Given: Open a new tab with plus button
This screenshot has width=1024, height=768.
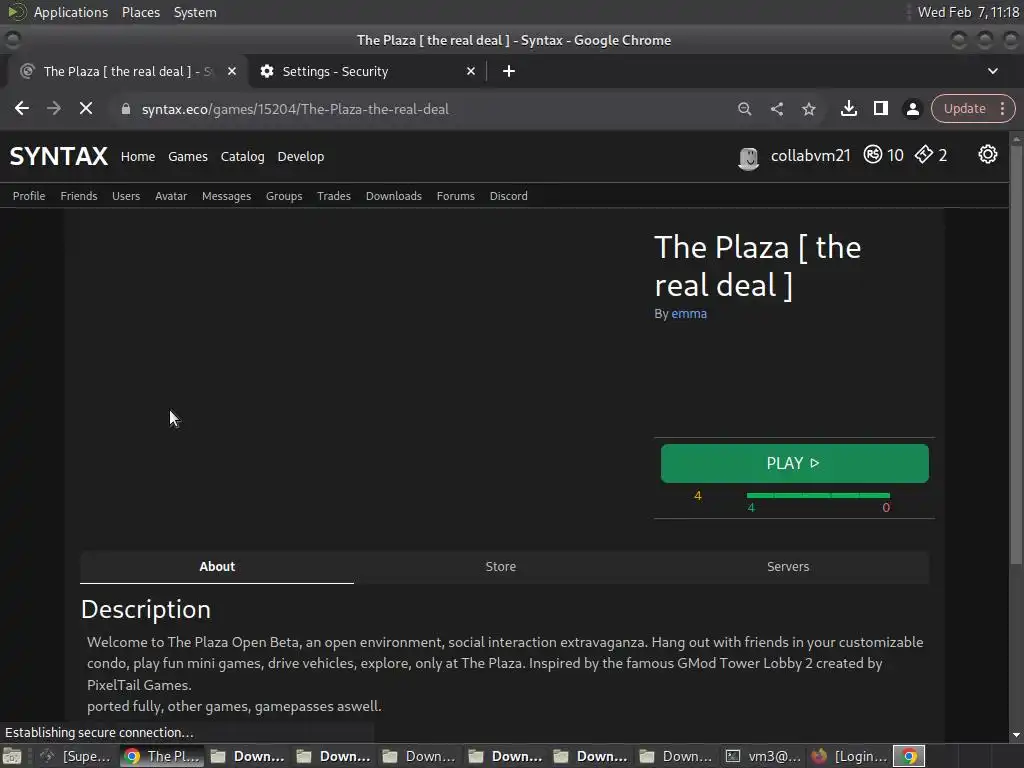Looking at the screenshot, I should 509,71.
